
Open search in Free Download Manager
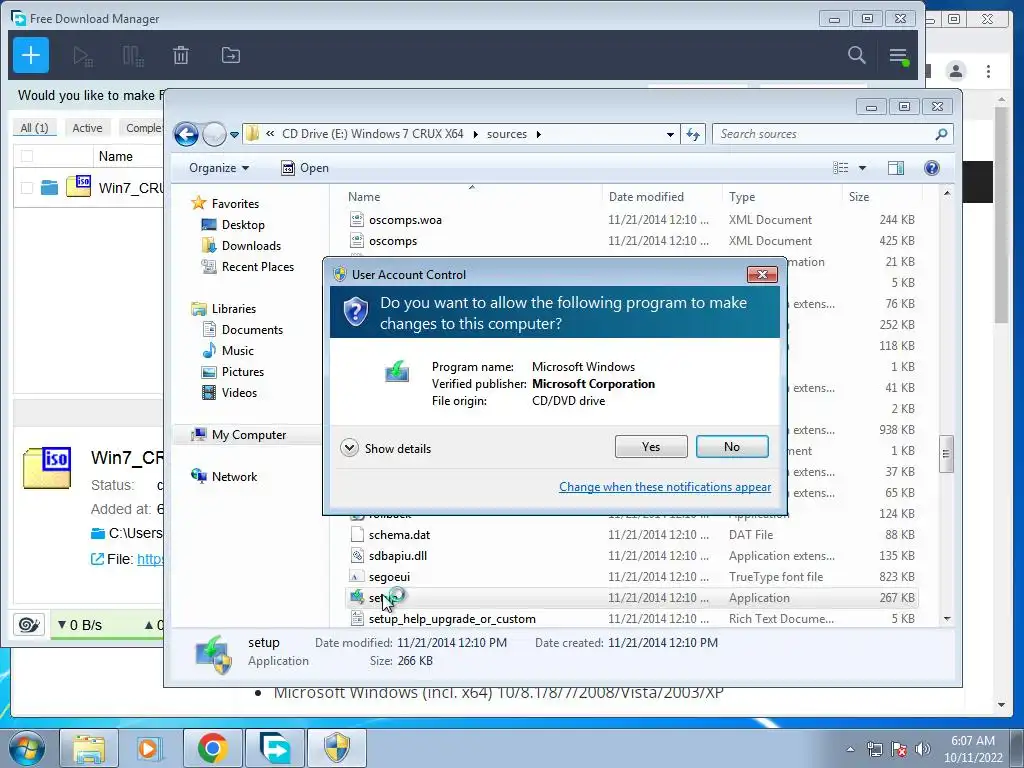point(856,56)
